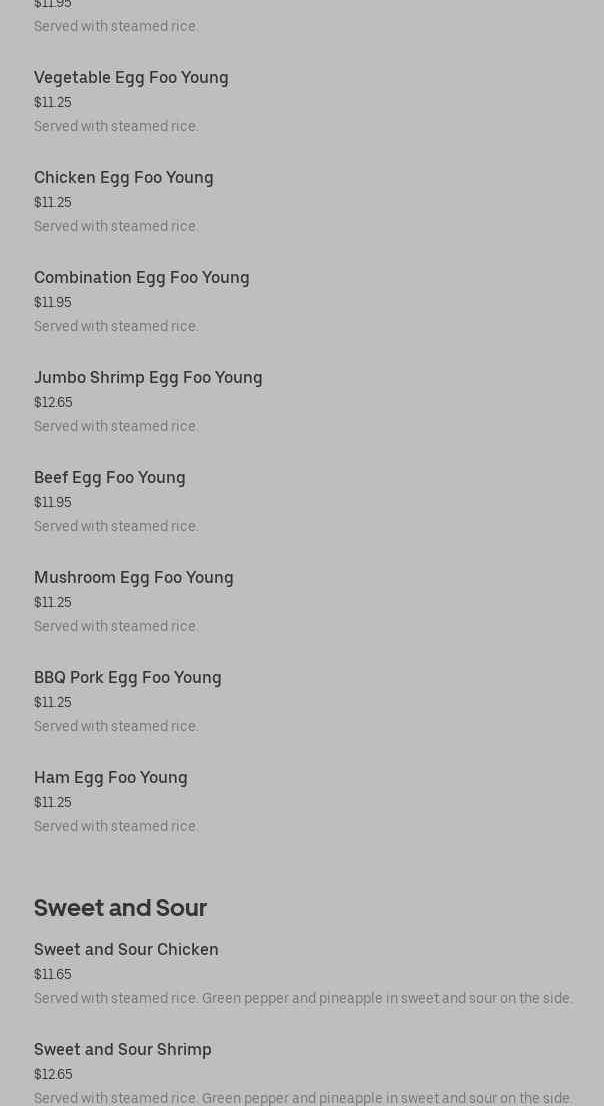Select the Beef Egg Foo Young item
604x1106 pixels.
pyautogui.click(x=110, y=478)
